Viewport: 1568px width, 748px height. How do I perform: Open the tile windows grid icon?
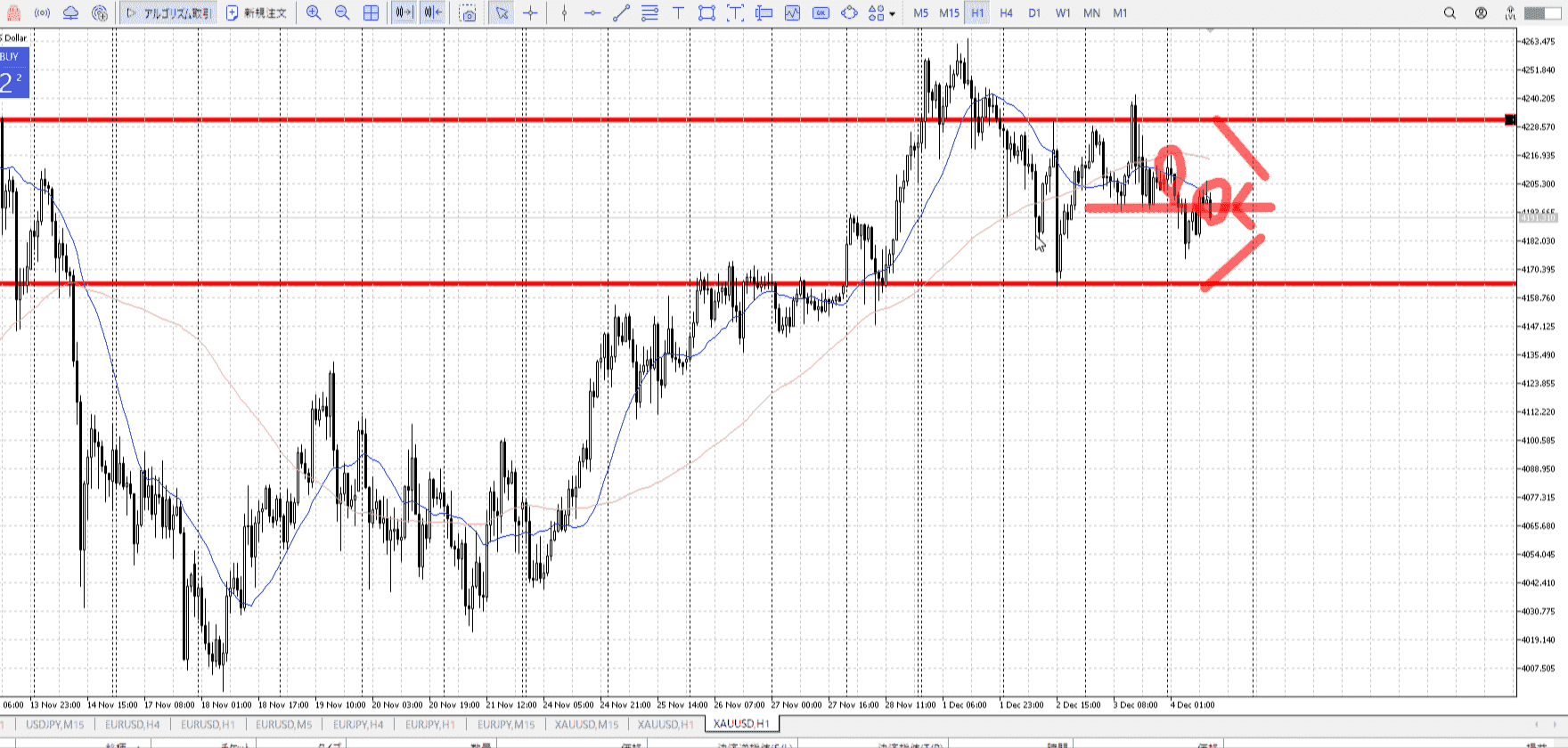click(x=371, y=13)
